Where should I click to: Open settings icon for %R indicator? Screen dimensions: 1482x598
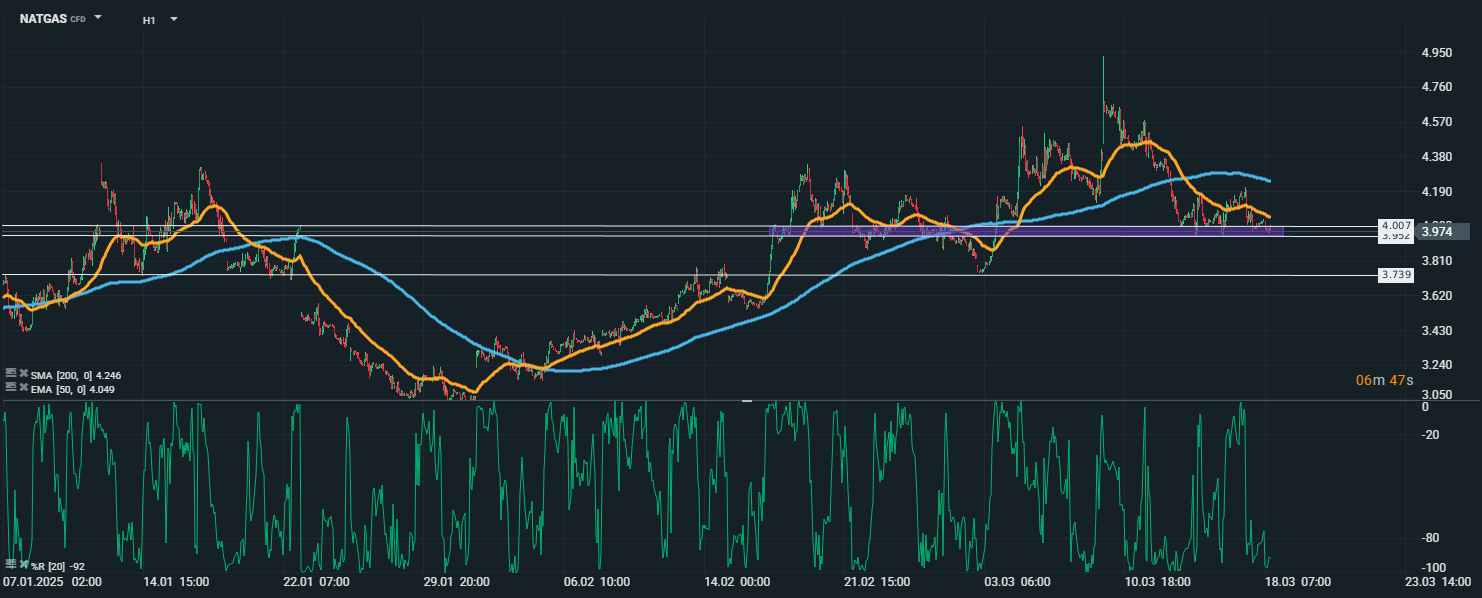pos(11,564)
